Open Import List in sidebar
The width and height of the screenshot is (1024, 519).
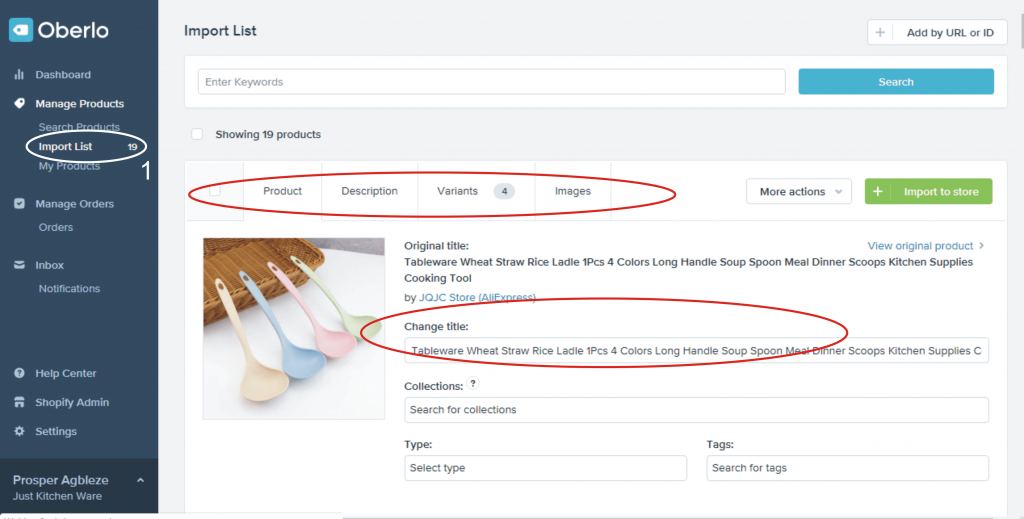65,147
